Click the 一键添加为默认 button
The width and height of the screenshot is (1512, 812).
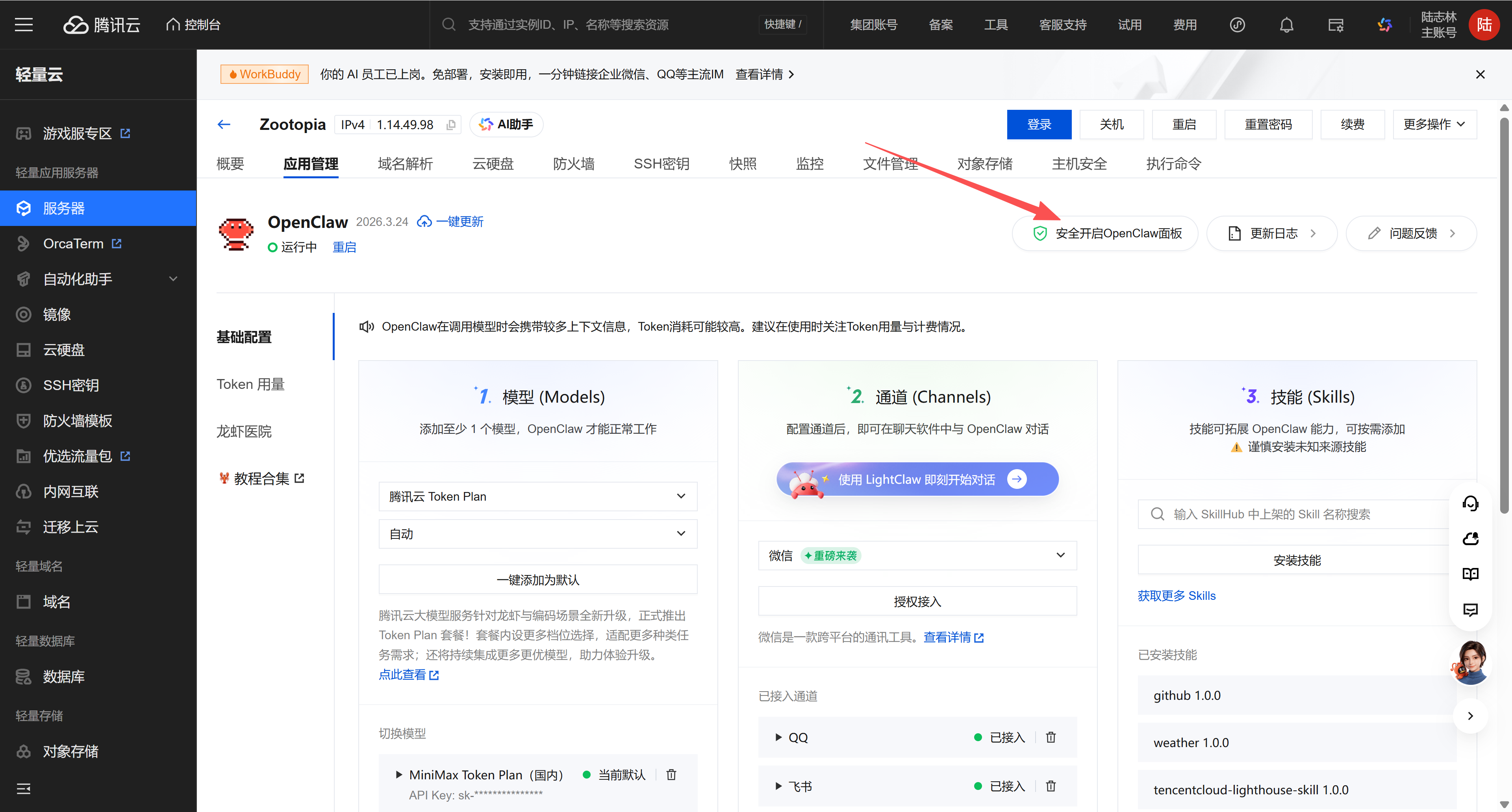(537, 580)
